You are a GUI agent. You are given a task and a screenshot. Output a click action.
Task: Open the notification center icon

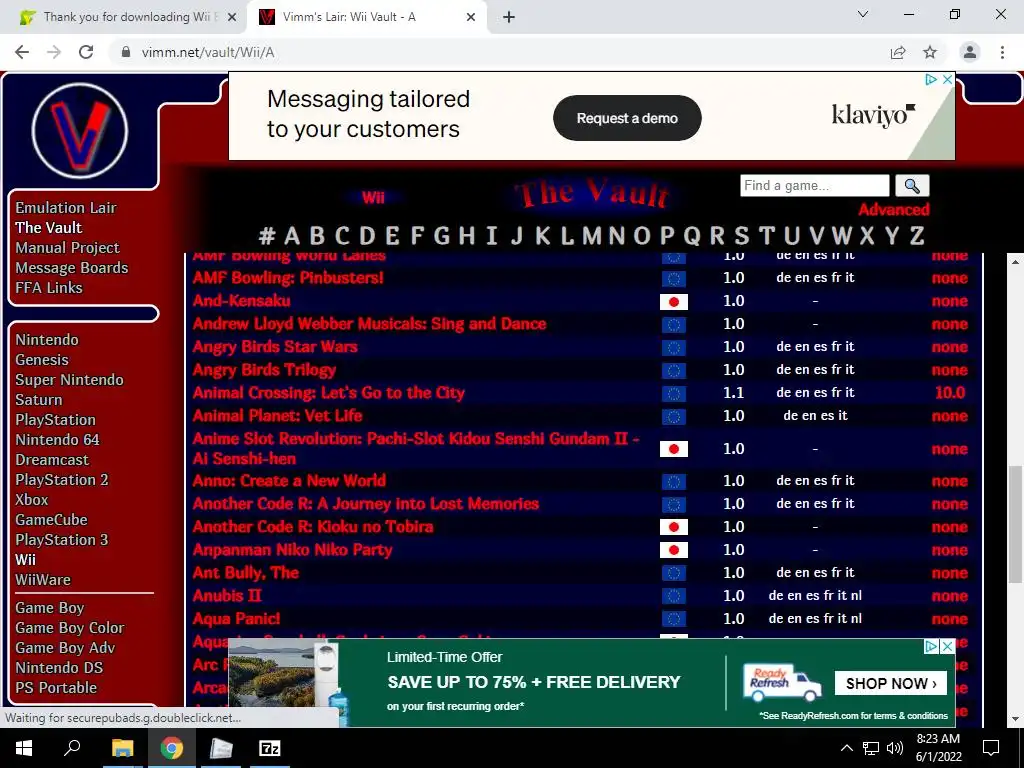tap(991, 748)
